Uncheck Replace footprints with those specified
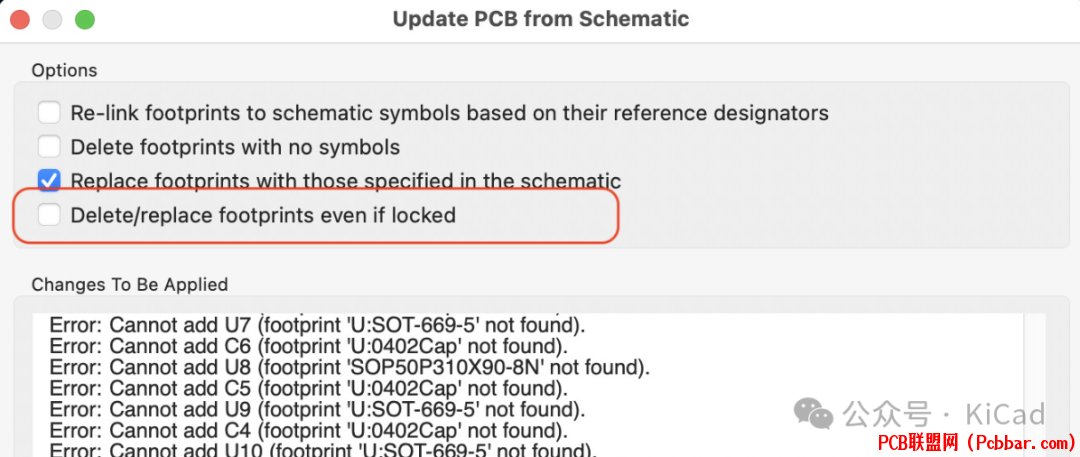This screenshot has height=457, width=1080. tap(49, 181)
